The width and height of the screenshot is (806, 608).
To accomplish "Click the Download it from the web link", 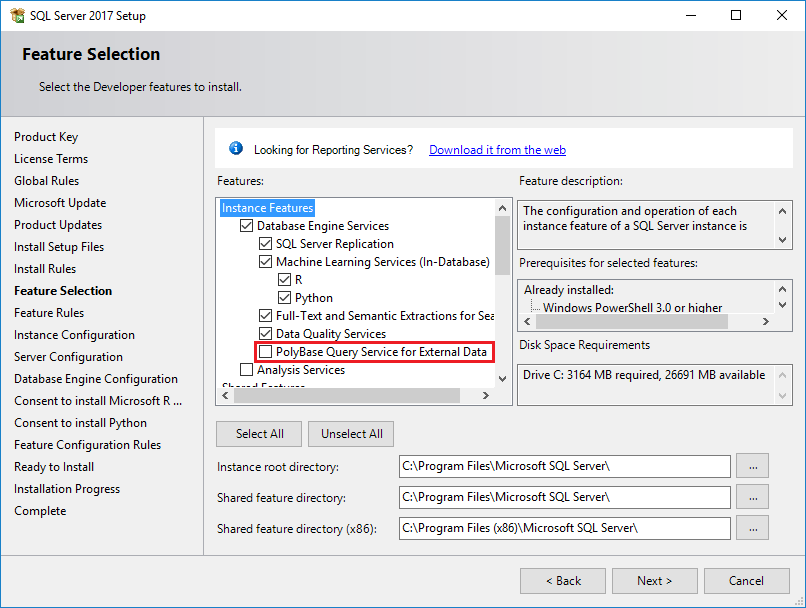I will [497, 148].
